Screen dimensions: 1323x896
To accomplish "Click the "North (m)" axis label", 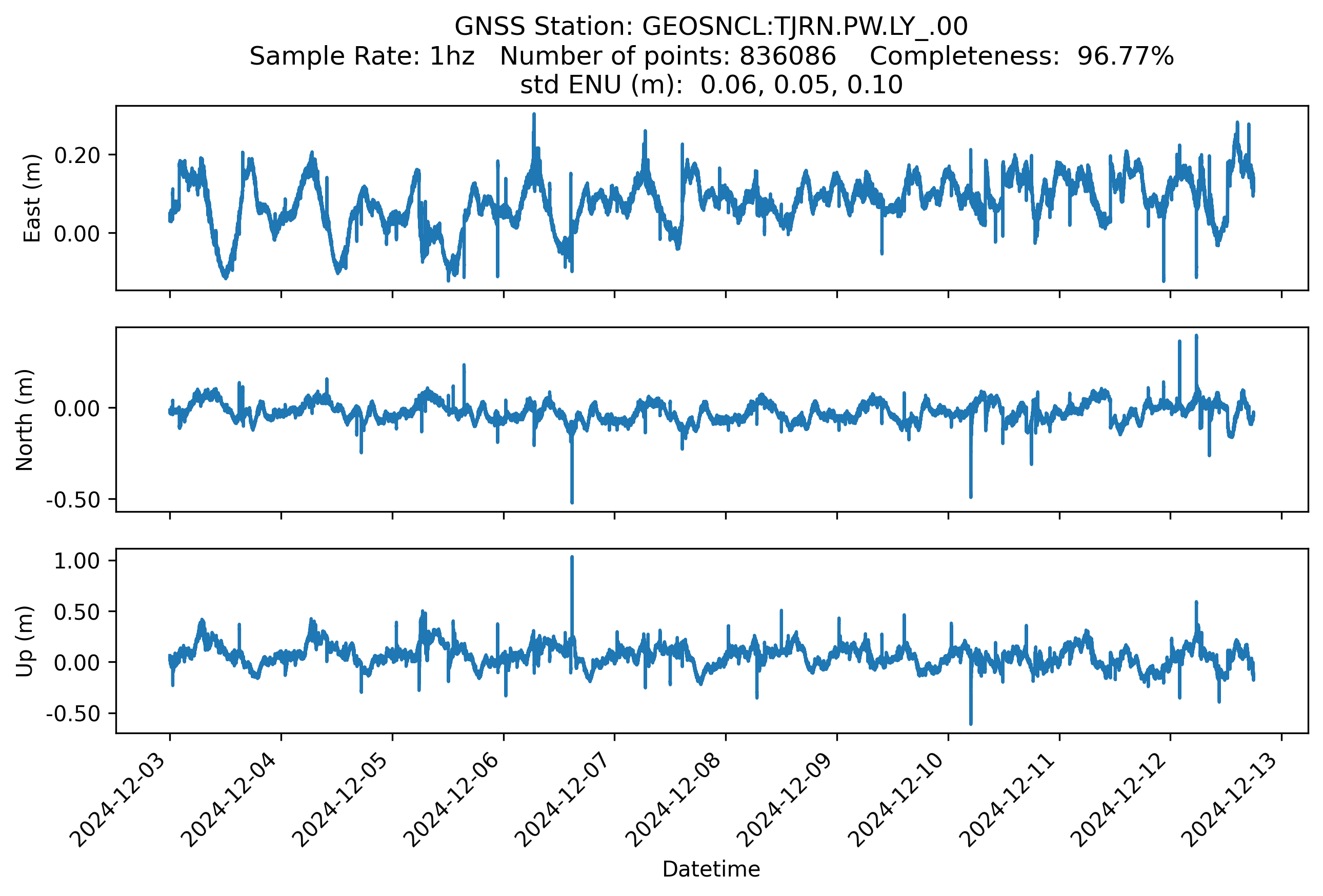I will point(25,420).
